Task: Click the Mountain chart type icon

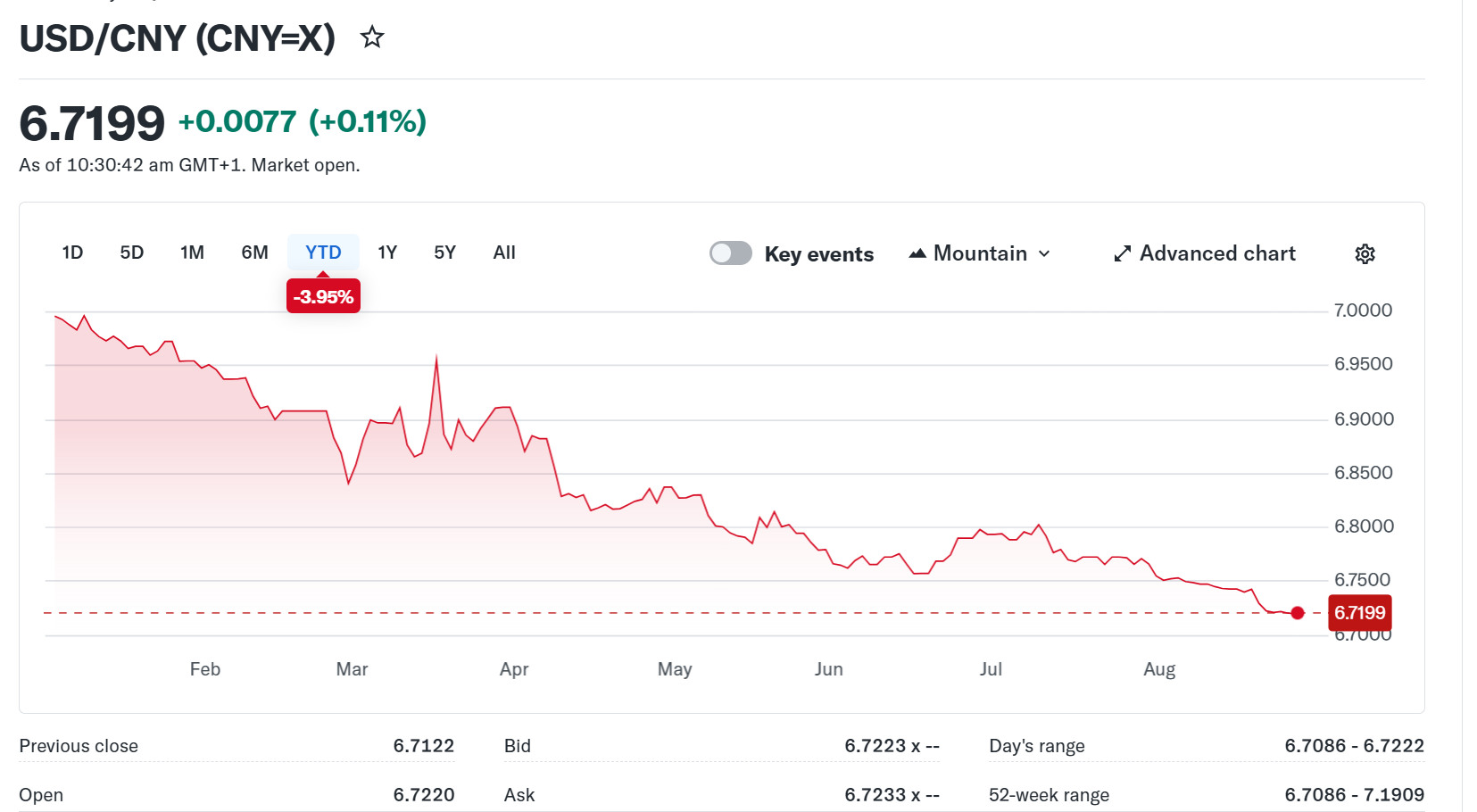Action: 917,253
